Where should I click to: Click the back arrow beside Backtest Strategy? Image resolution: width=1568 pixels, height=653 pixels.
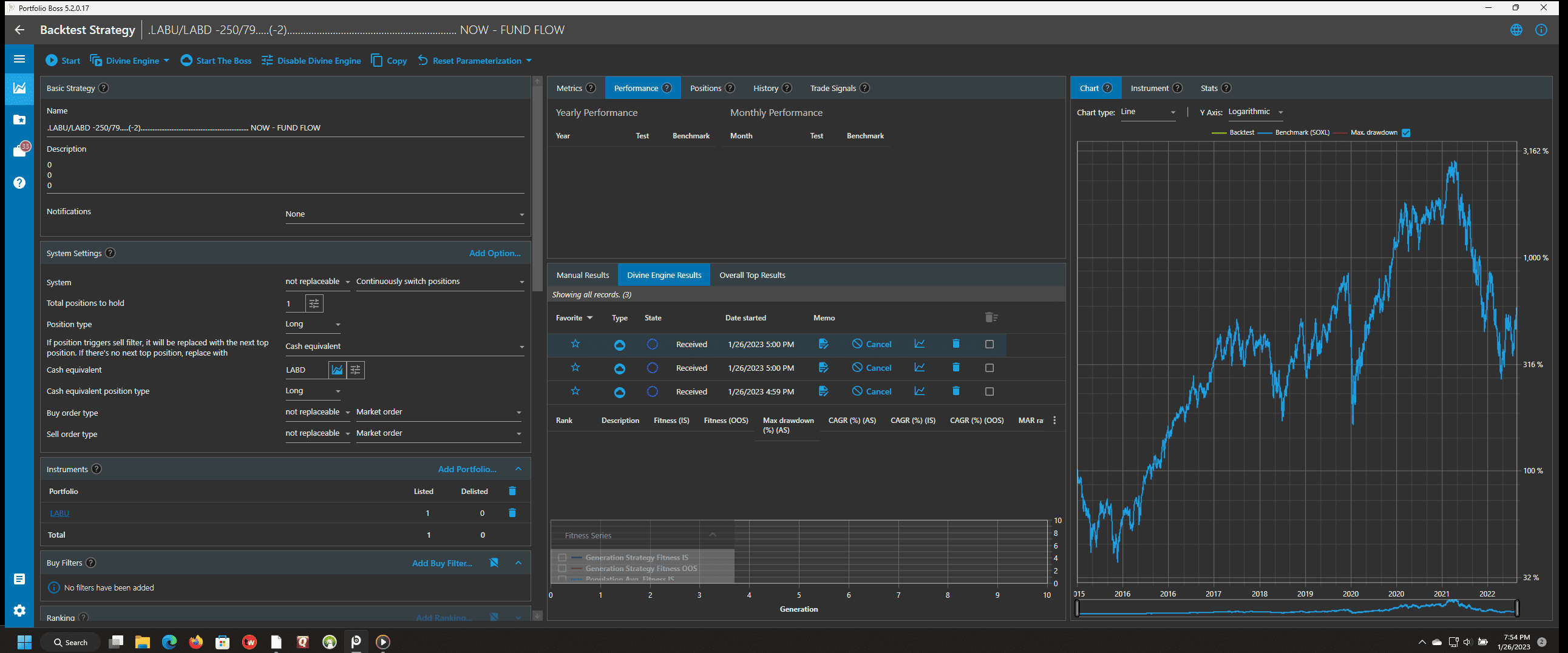point(19,30)
